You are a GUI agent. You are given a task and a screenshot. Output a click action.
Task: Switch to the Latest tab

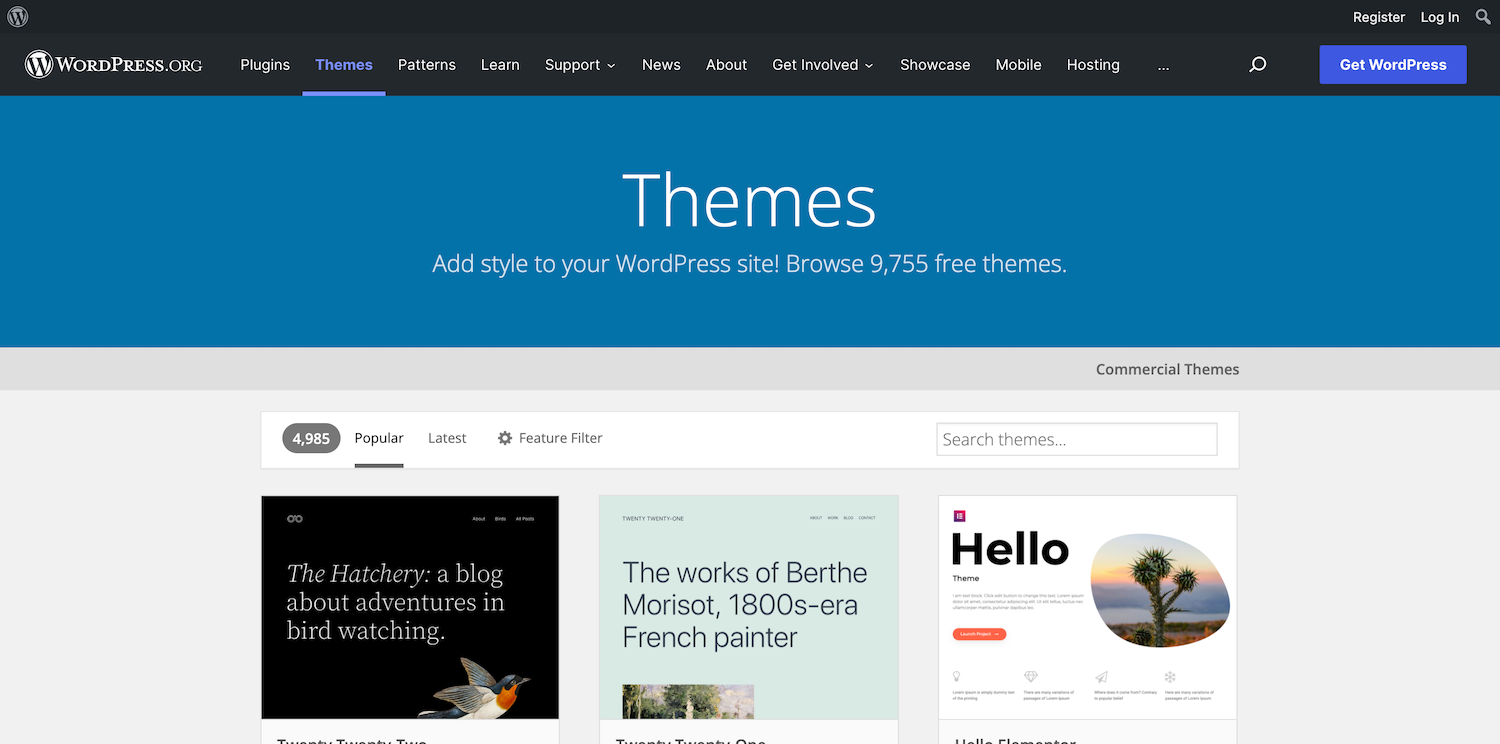(447, 438)
